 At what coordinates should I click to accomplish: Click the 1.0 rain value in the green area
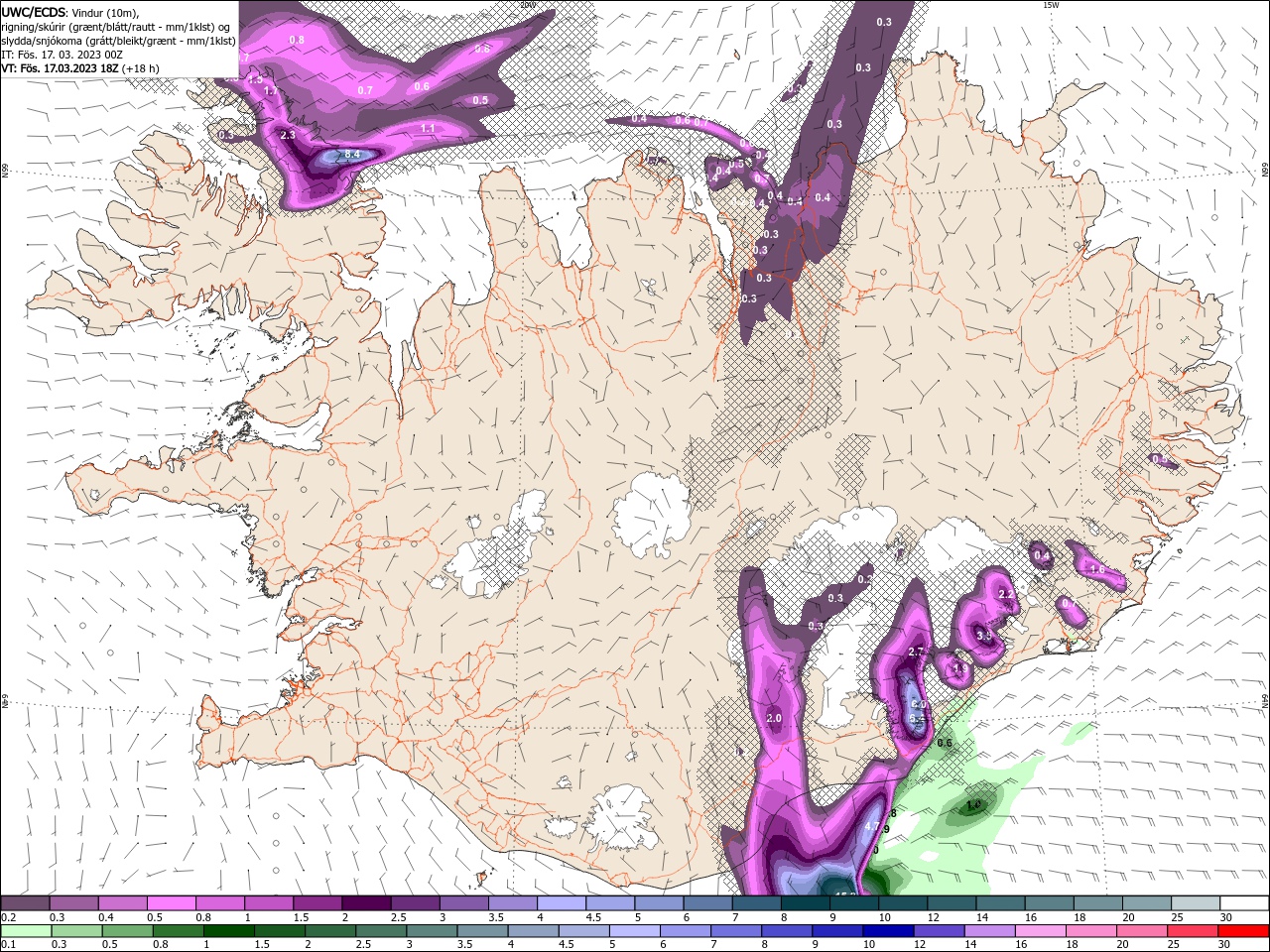973,804
